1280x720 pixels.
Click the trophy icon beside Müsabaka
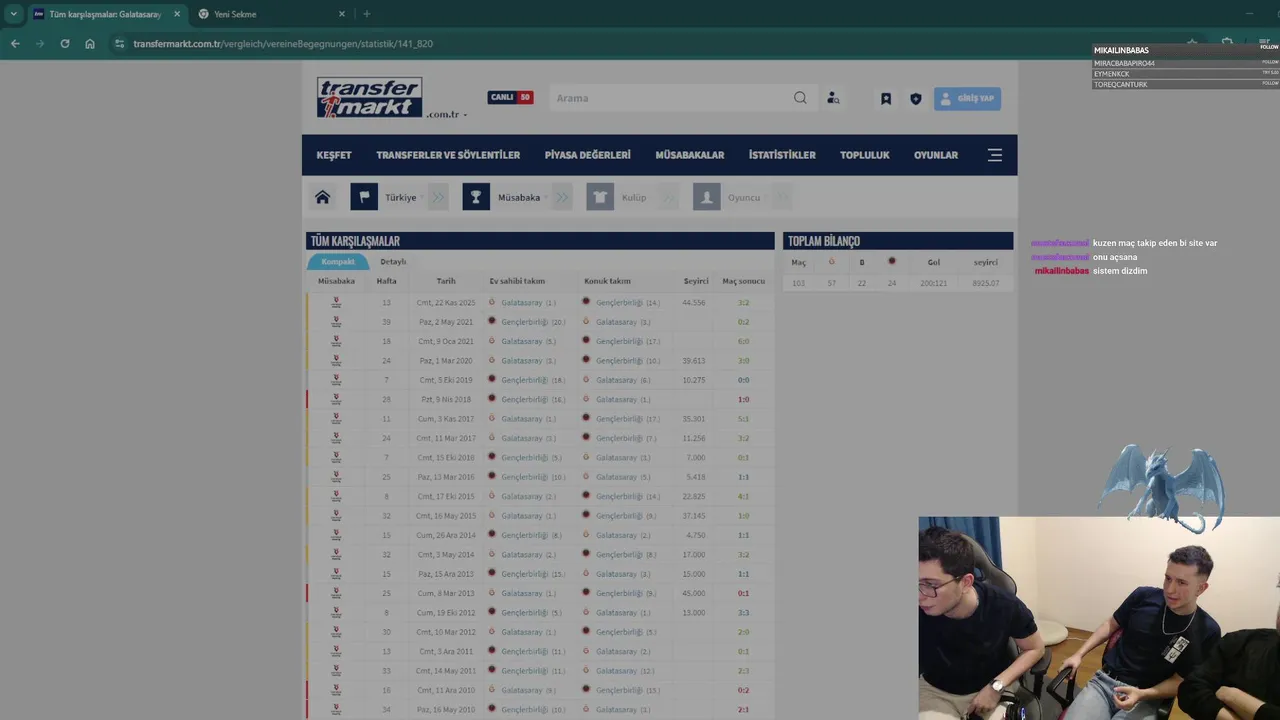click(x=476, y=197)
